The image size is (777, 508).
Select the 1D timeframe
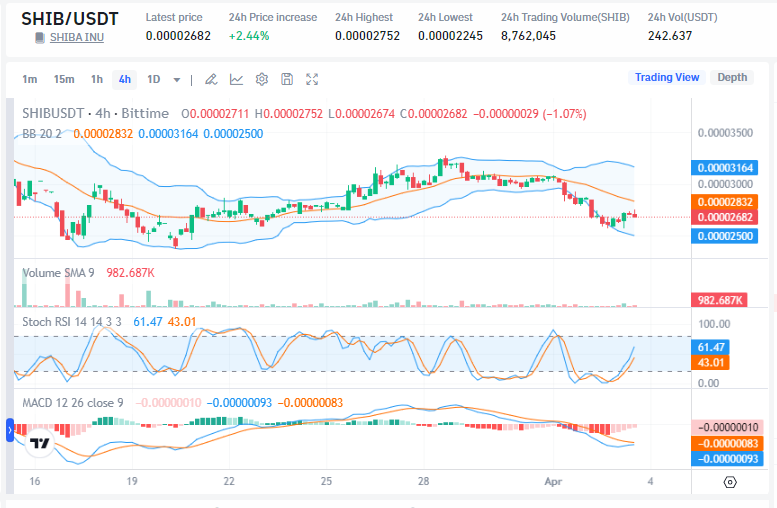pos(154,79)
